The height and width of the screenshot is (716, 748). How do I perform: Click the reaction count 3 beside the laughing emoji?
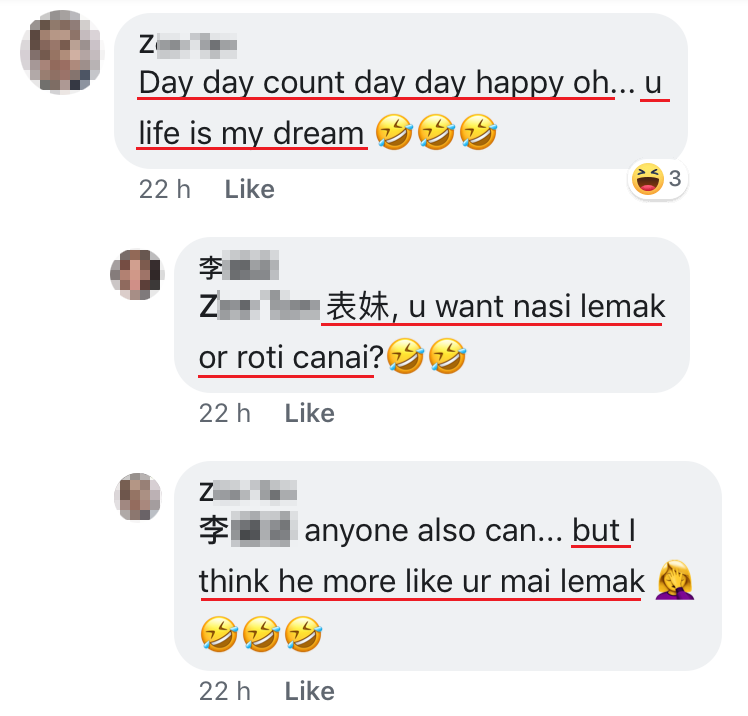point(675,180)
